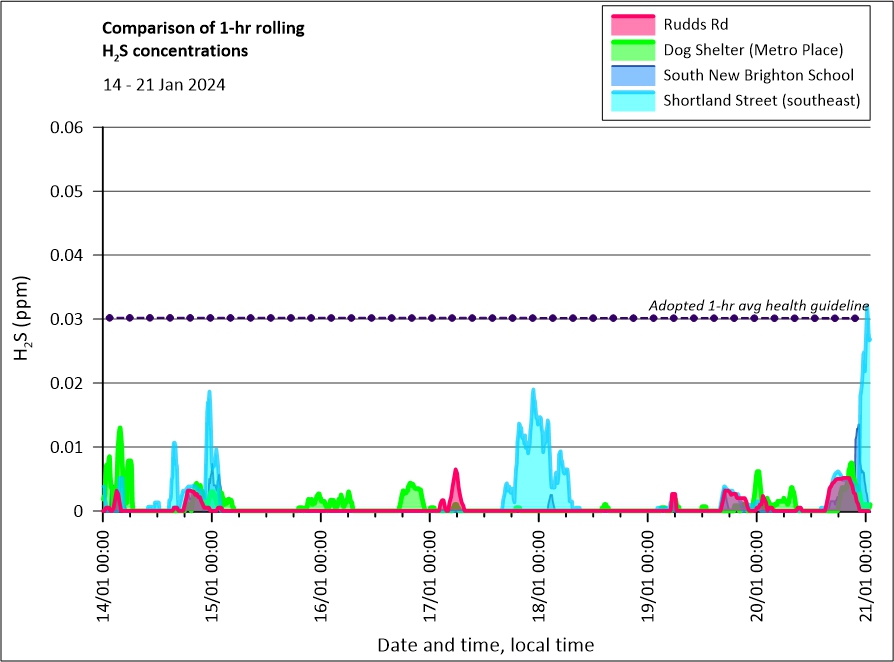
Task: Click the green Dog Shelter legend swatch
Action: pos(632,49)
